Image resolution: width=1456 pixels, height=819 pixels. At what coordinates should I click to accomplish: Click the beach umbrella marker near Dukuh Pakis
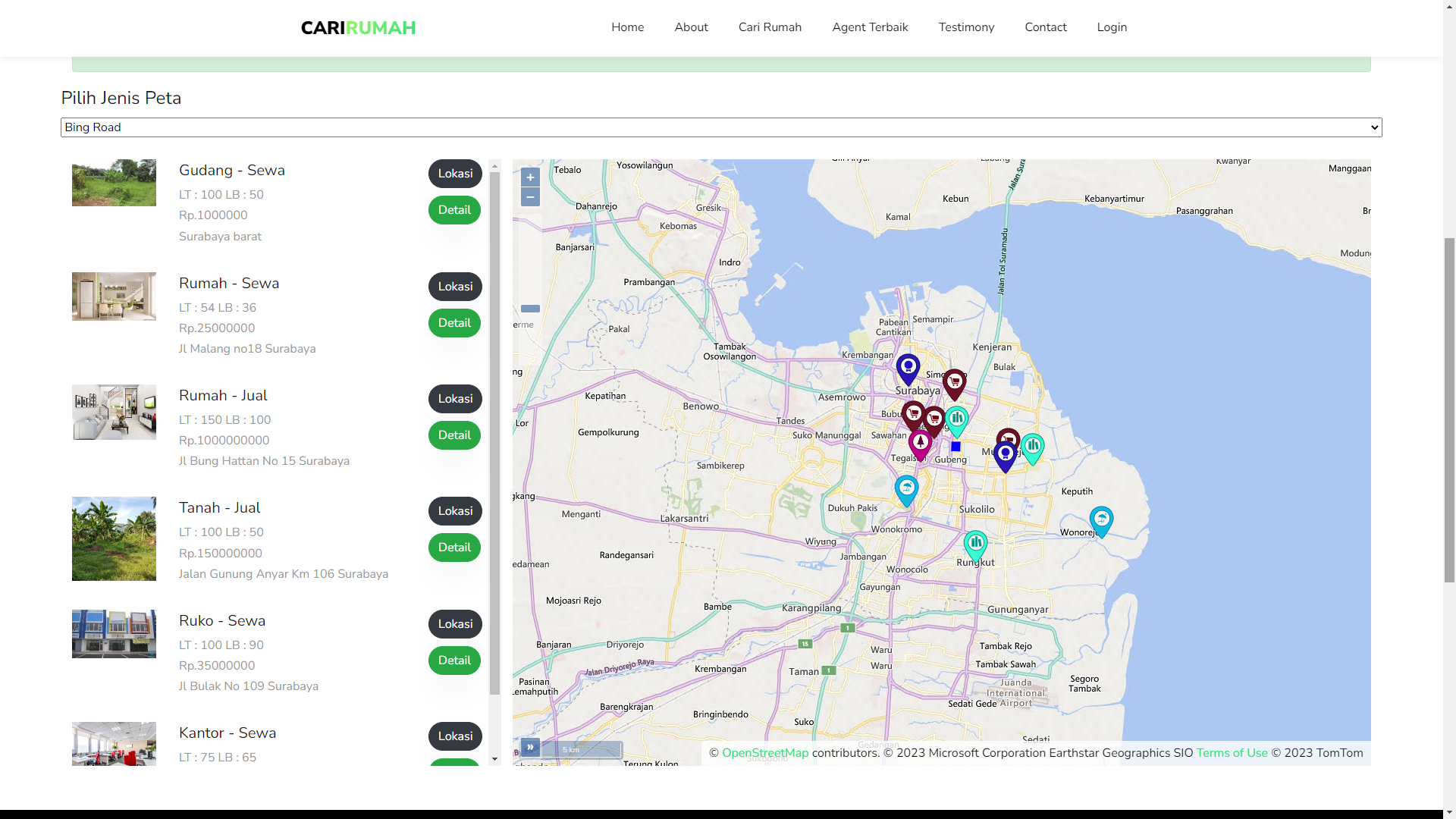tap(906, 488)
